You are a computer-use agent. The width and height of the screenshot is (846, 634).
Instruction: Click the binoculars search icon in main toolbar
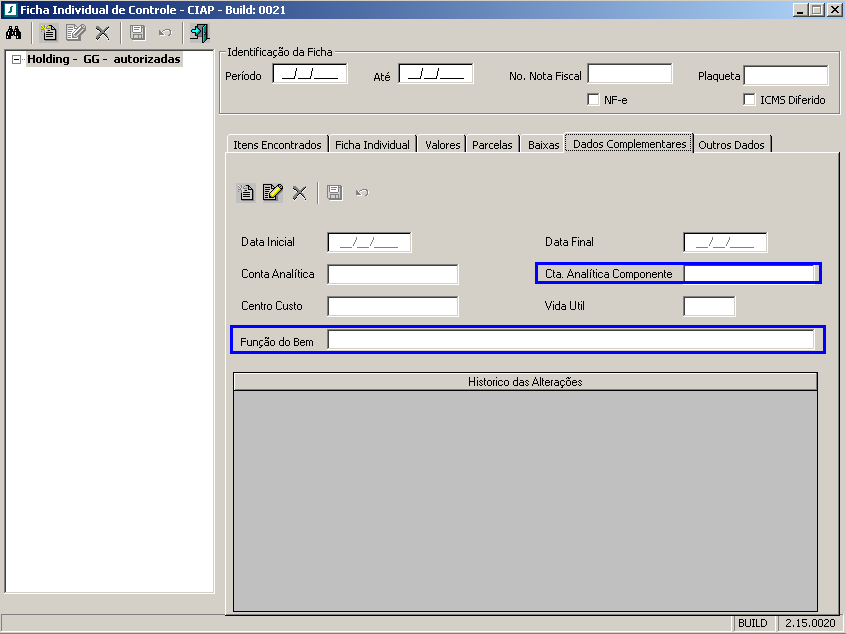[x=14, y=33]
